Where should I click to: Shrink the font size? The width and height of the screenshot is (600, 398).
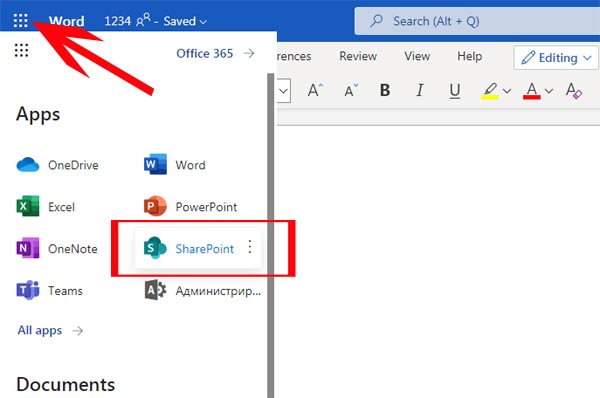(x=351, y=91)
